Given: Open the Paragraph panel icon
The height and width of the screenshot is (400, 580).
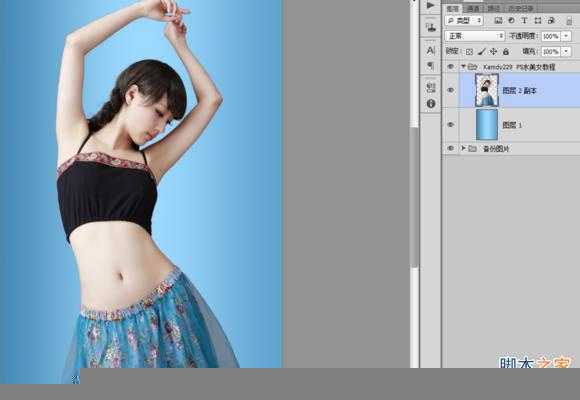Looking at the screenshot, I should [431, 66].
